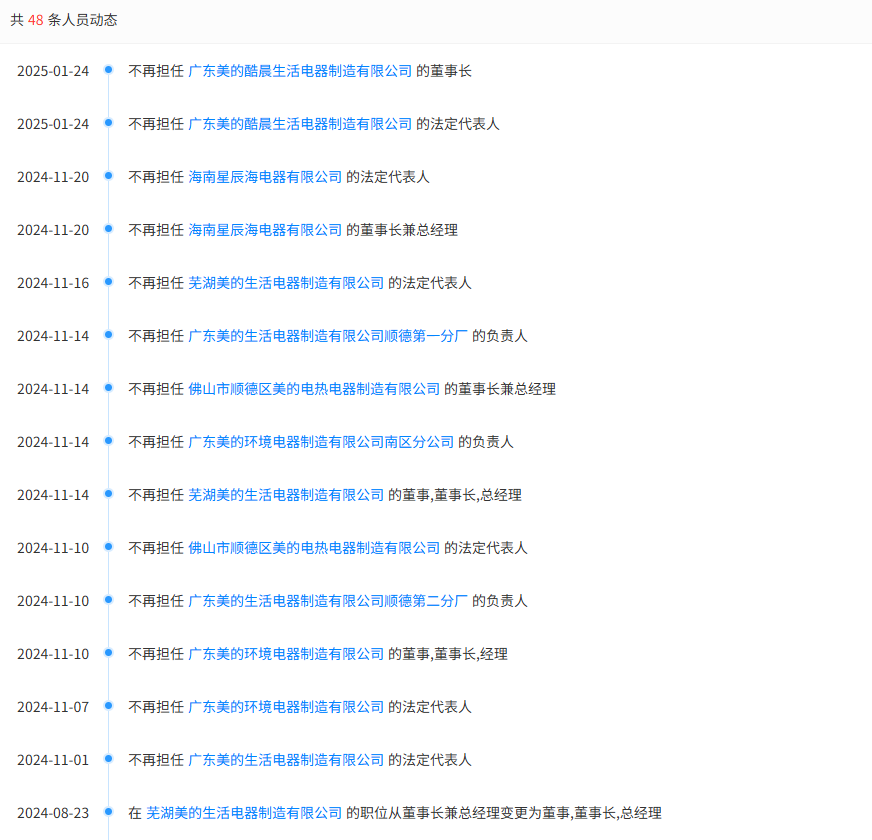Click 海南星辰海电器有限公司 link in 法定代表人 entry
Viewport: 872px width, 840px height.
(265, 177)
